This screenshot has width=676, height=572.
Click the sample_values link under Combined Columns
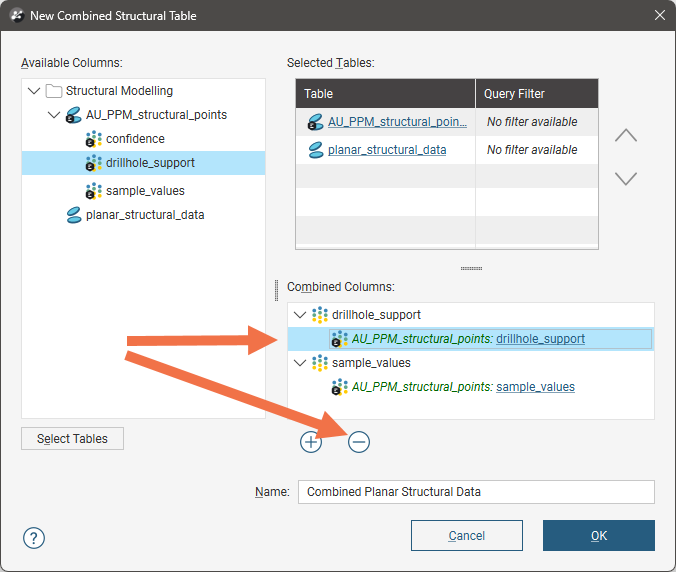tap(535, 387)
